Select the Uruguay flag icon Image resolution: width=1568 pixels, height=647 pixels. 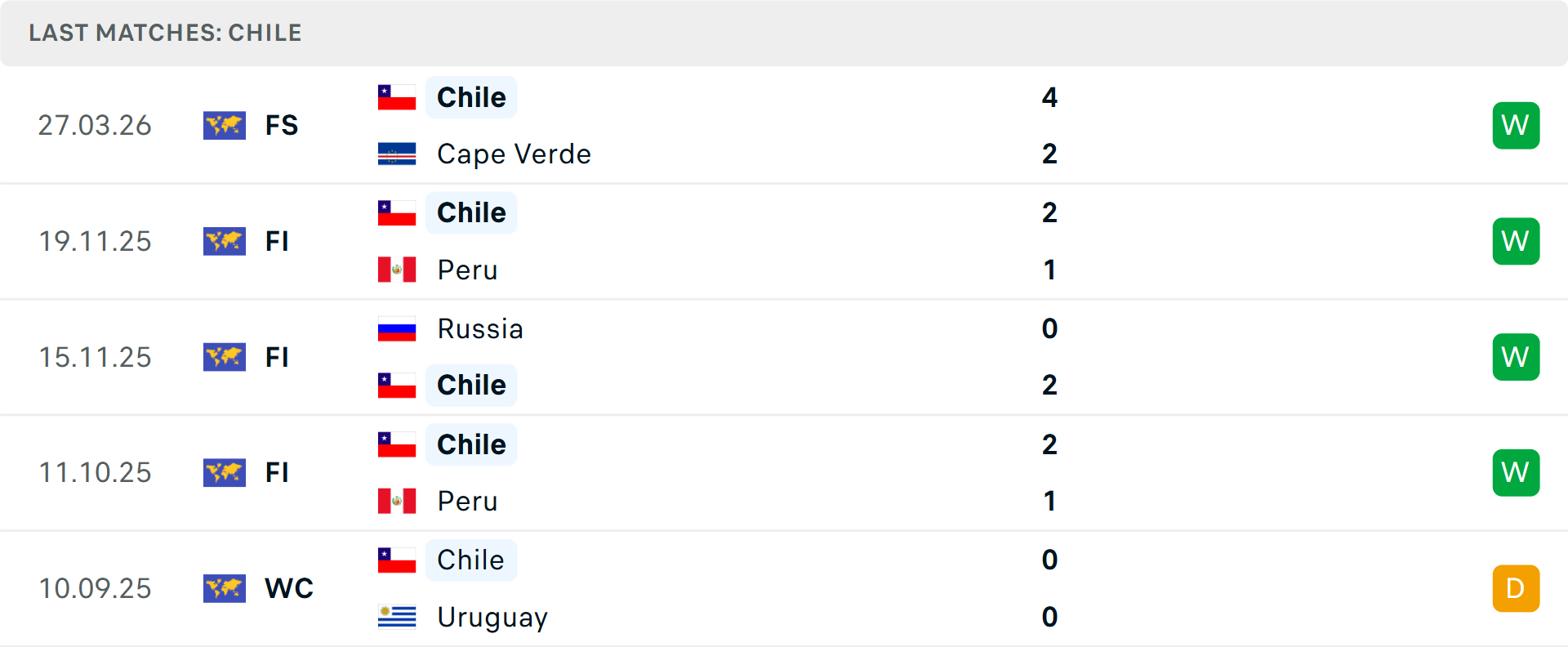pos(397,618)
